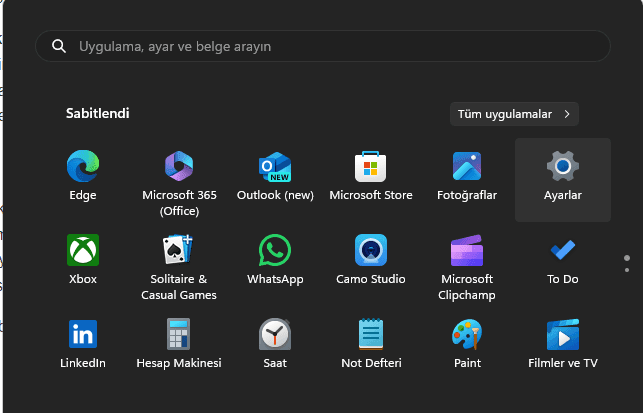Click the search box 'Uygulama, ayar ve belge arayın'
The width and height of the screenshot is (643, 413).
(323, 46)
